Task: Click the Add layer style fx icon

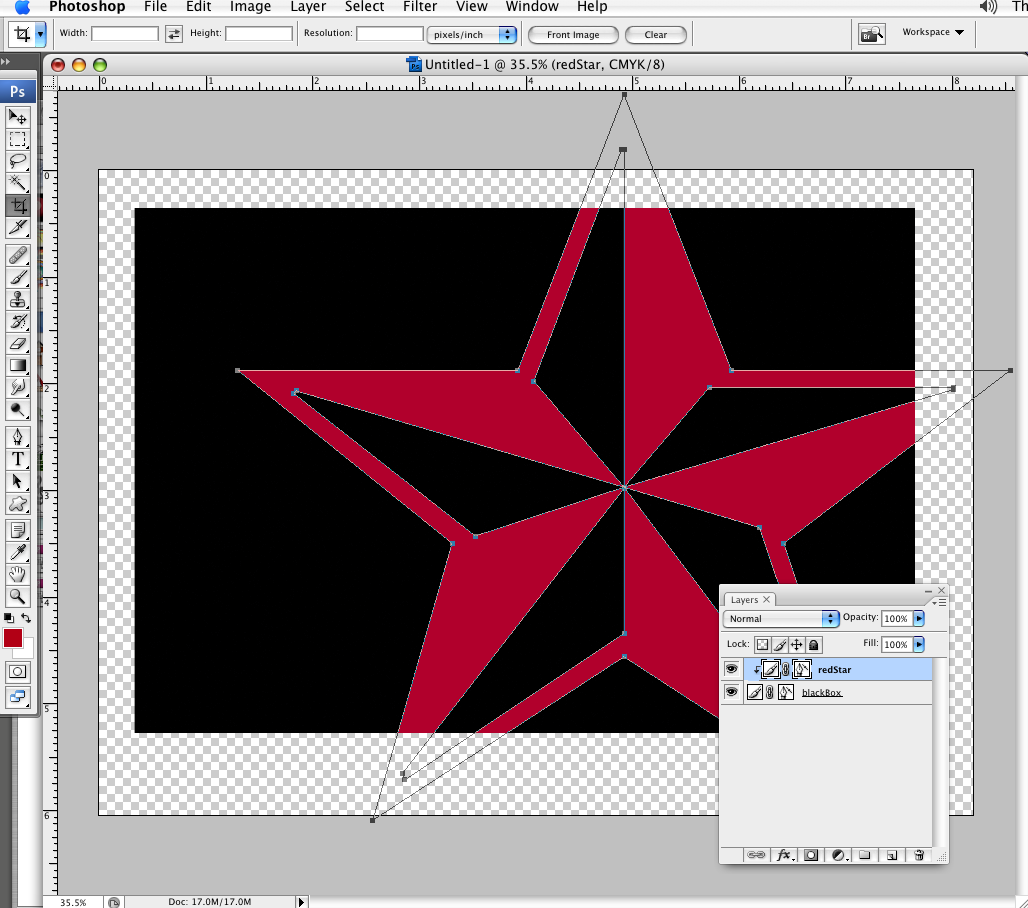Action: tap(785, 855)
